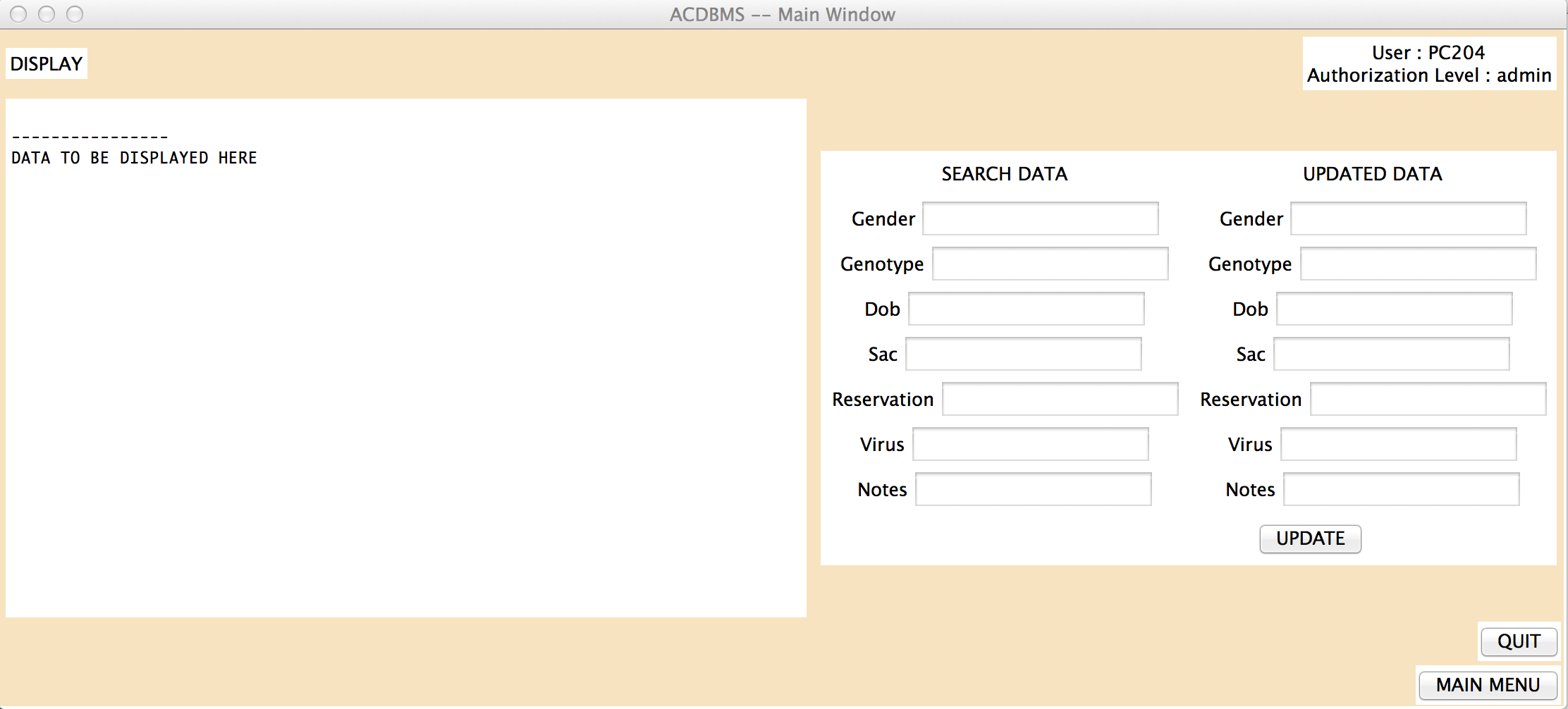This screenshot has height=709, width=1568.
Task: Select the Updated Data Virus field
Action: coord(1398,444)
